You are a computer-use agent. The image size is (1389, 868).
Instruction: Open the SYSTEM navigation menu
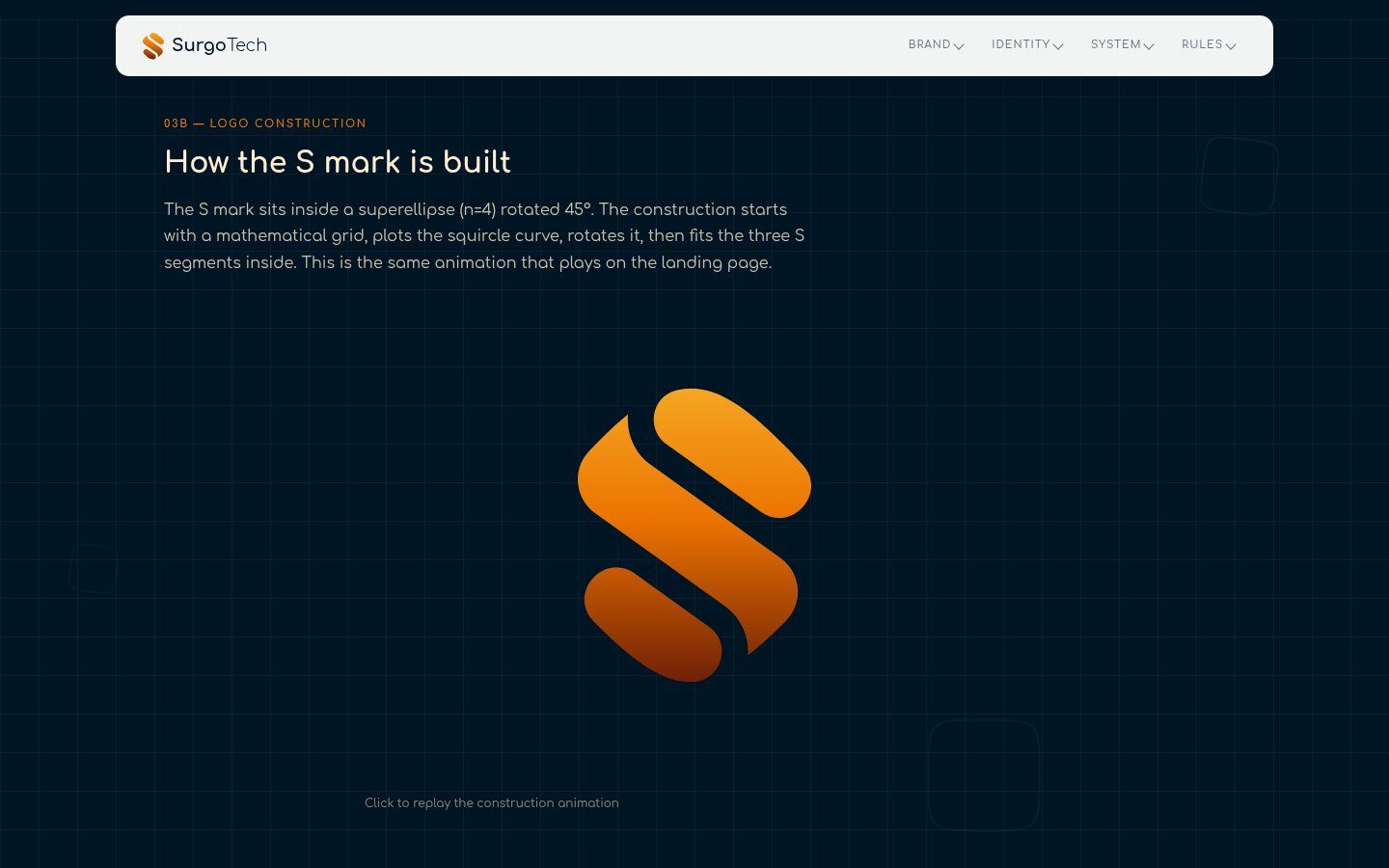pos(1123,45)
